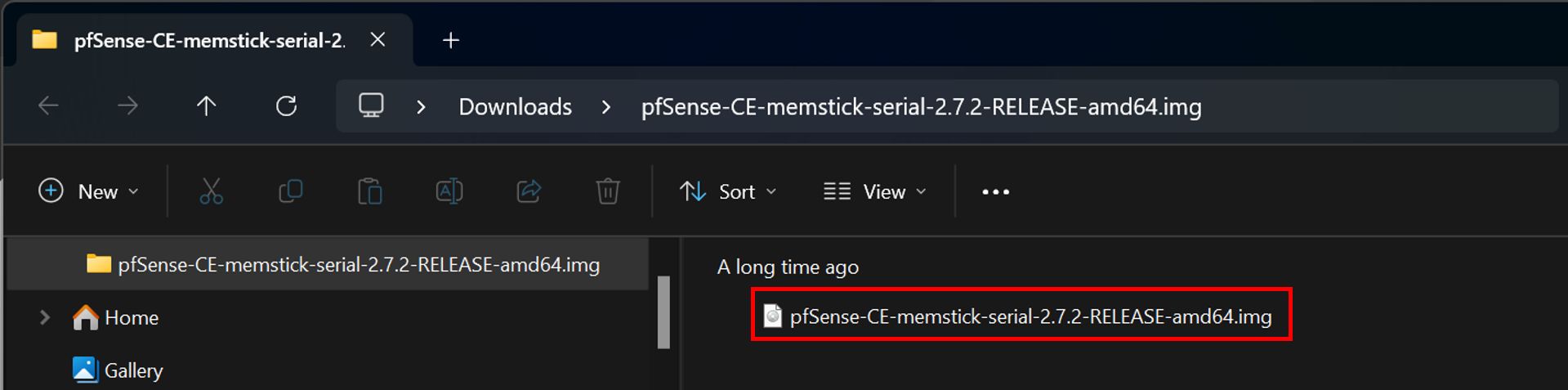Select the pfSense amd64.img file in list
Viewport: 1568px width, 390px height.
(1030, 316)
